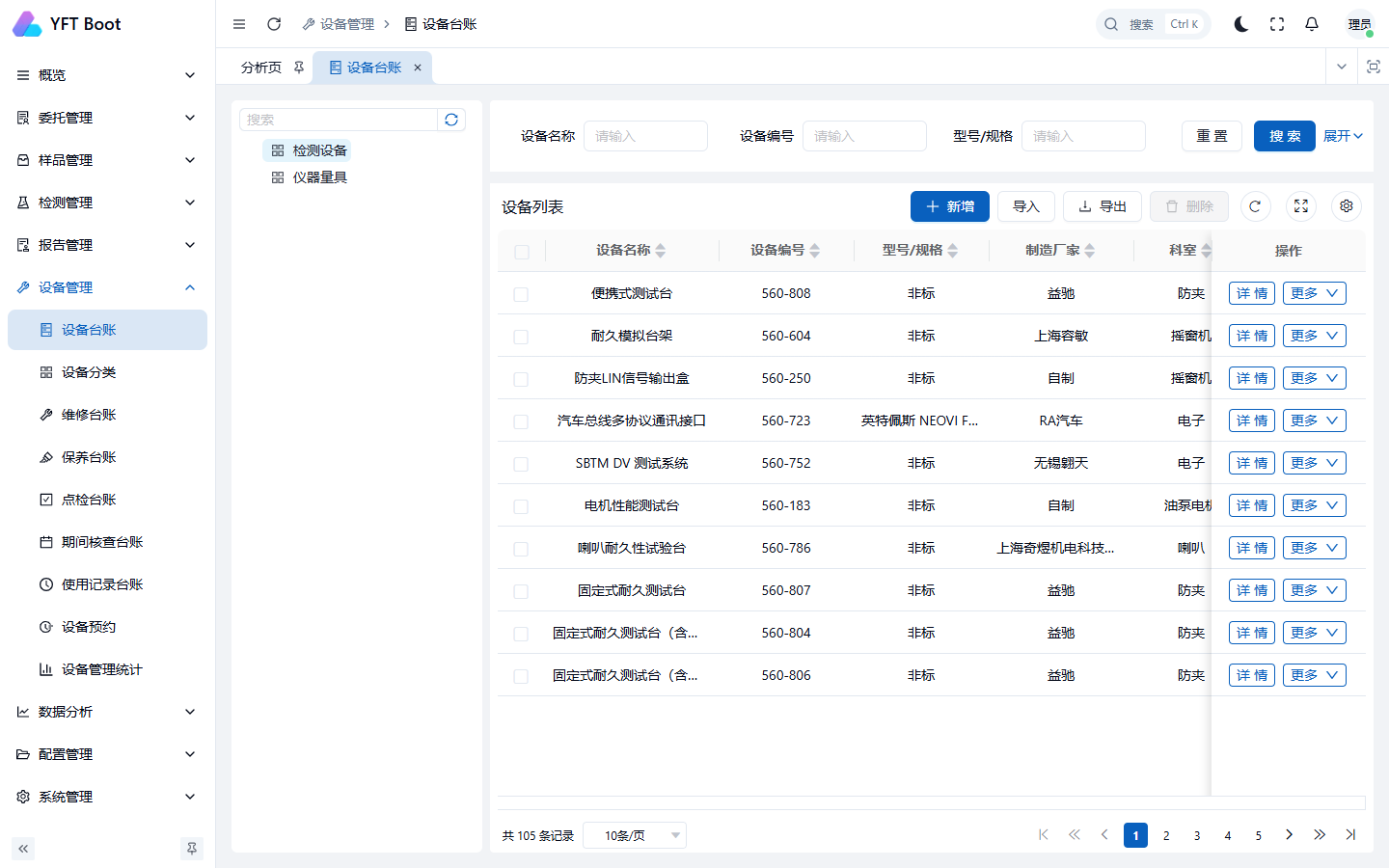Switch to the 分析页 tab
This screenshot has width=1389, height=868.
(x=261, y=68)
